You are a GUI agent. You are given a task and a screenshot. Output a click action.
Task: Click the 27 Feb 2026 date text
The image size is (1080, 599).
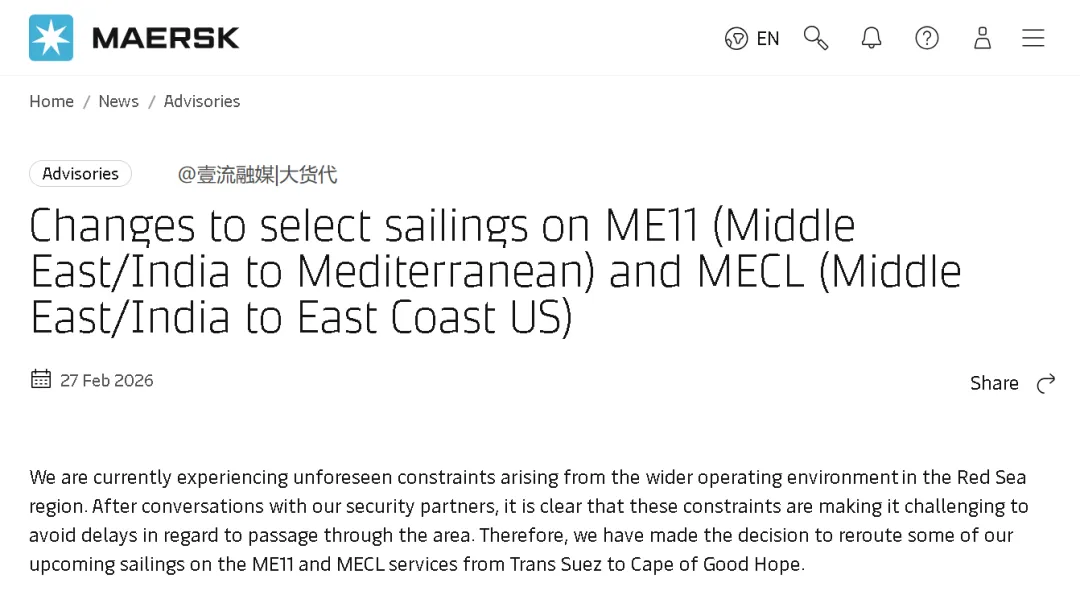107,380
